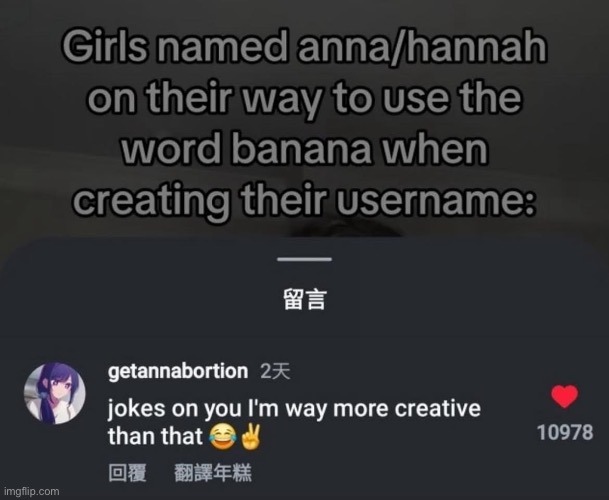The height and width of the screenshot is (500, 609).
Task: Click the 回覆 reply button
Action: click(x=127, y=473)
